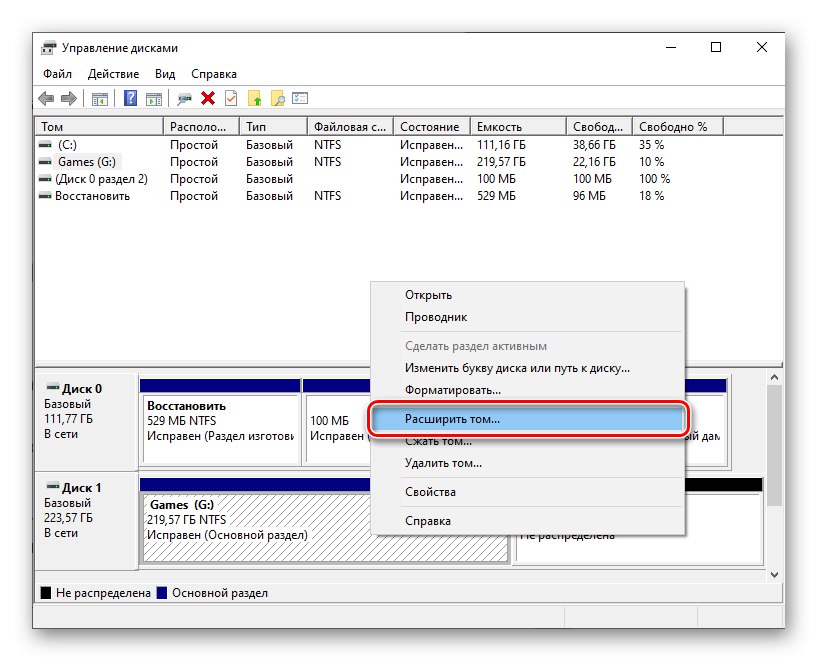Select Свойства from the context menu
The width and height of the screenshot is (817, 661).
pos(430,492)
